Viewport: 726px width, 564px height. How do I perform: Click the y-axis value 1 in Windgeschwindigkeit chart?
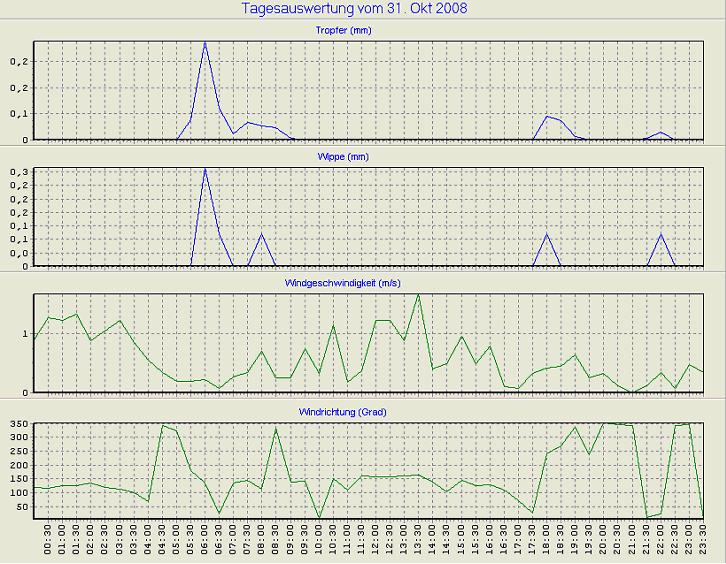click(x=26, y=334)
